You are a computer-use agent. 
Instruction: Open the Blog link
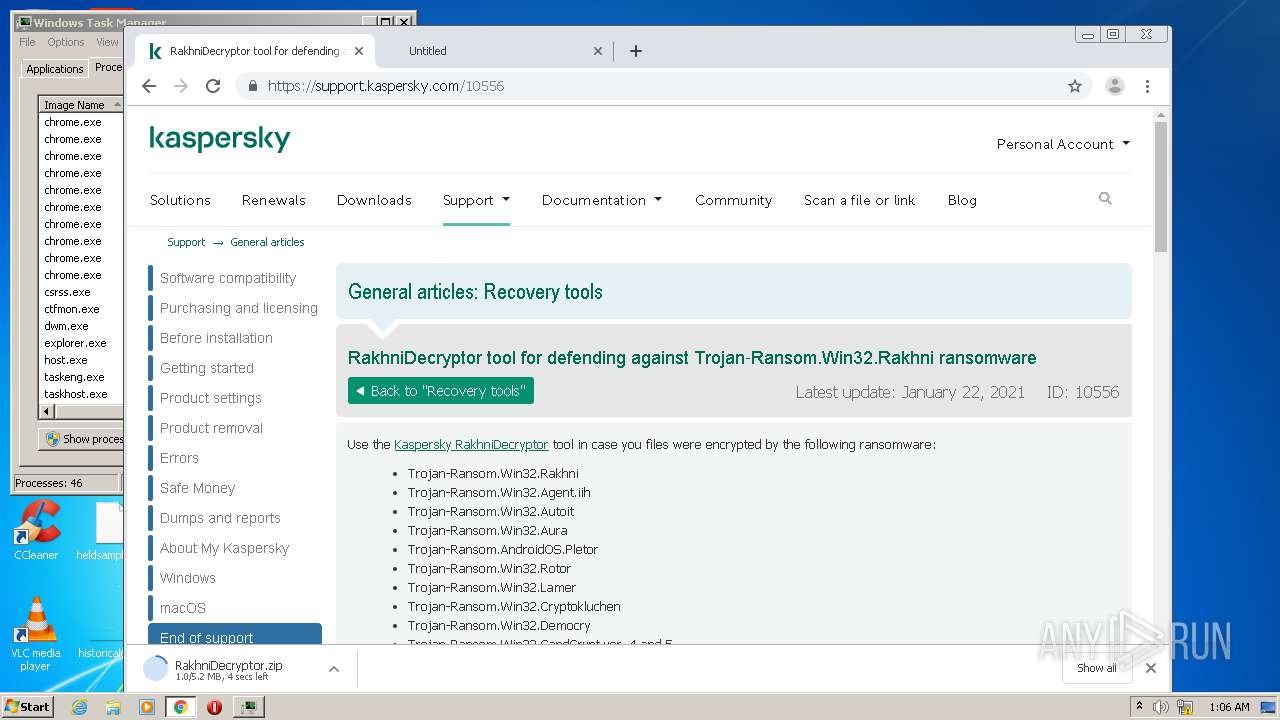coord(962,200)
